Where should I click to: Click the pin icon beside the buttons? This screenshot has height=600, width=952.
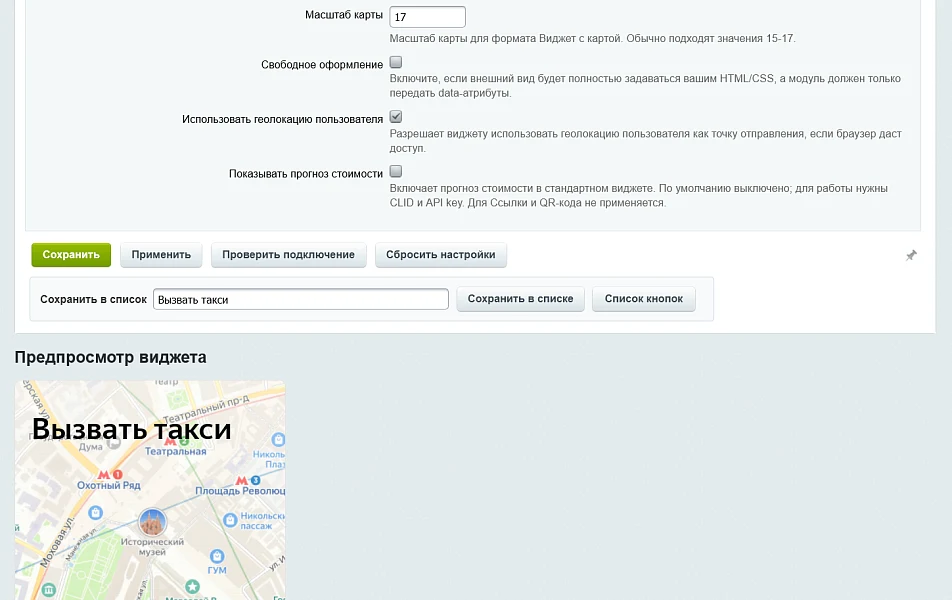coord(911,256)
